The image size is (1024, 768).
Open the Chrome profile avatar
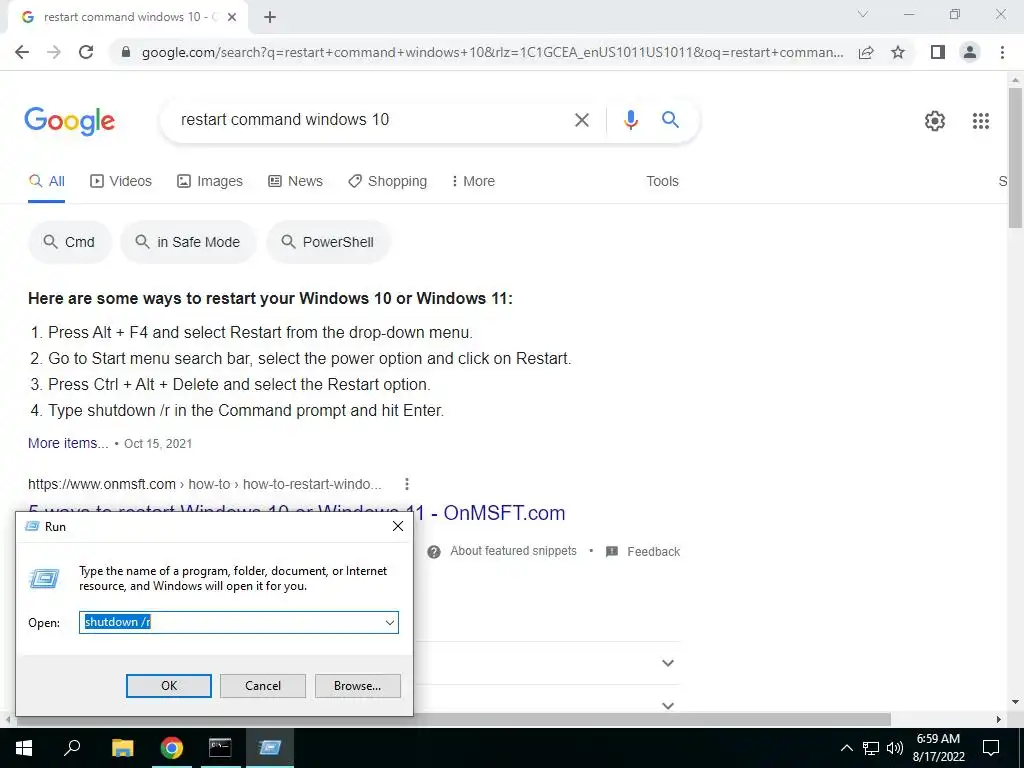click(x=970, y=52)
